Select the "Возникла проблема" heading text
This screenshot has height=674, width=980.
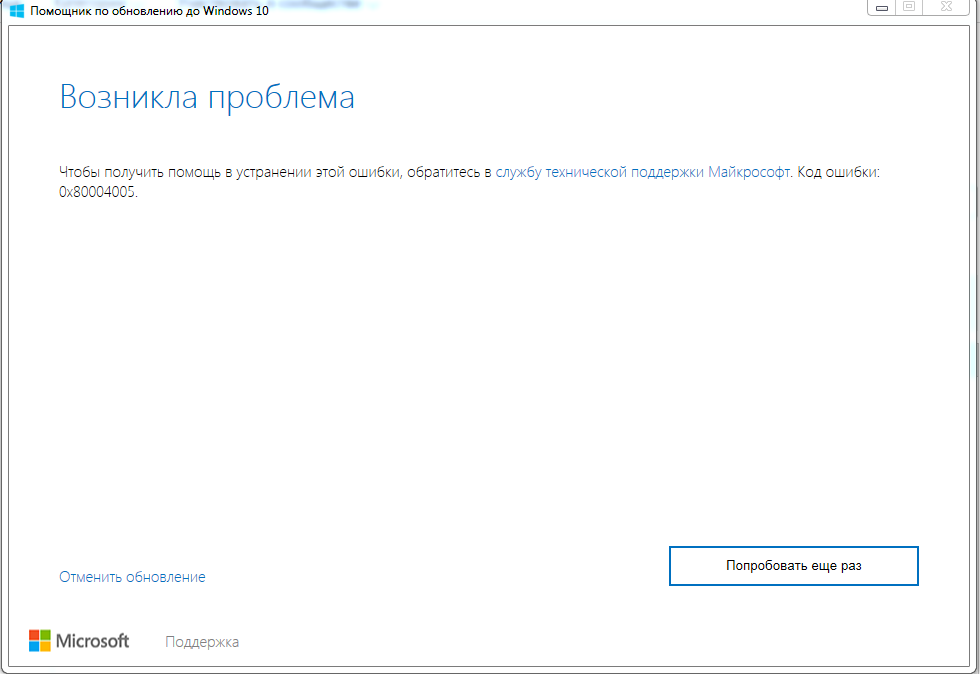[207, 97]
